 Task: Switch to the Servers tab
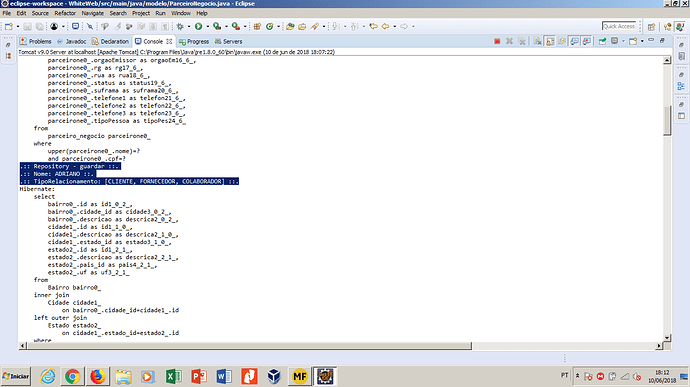(x=228, y=41)
